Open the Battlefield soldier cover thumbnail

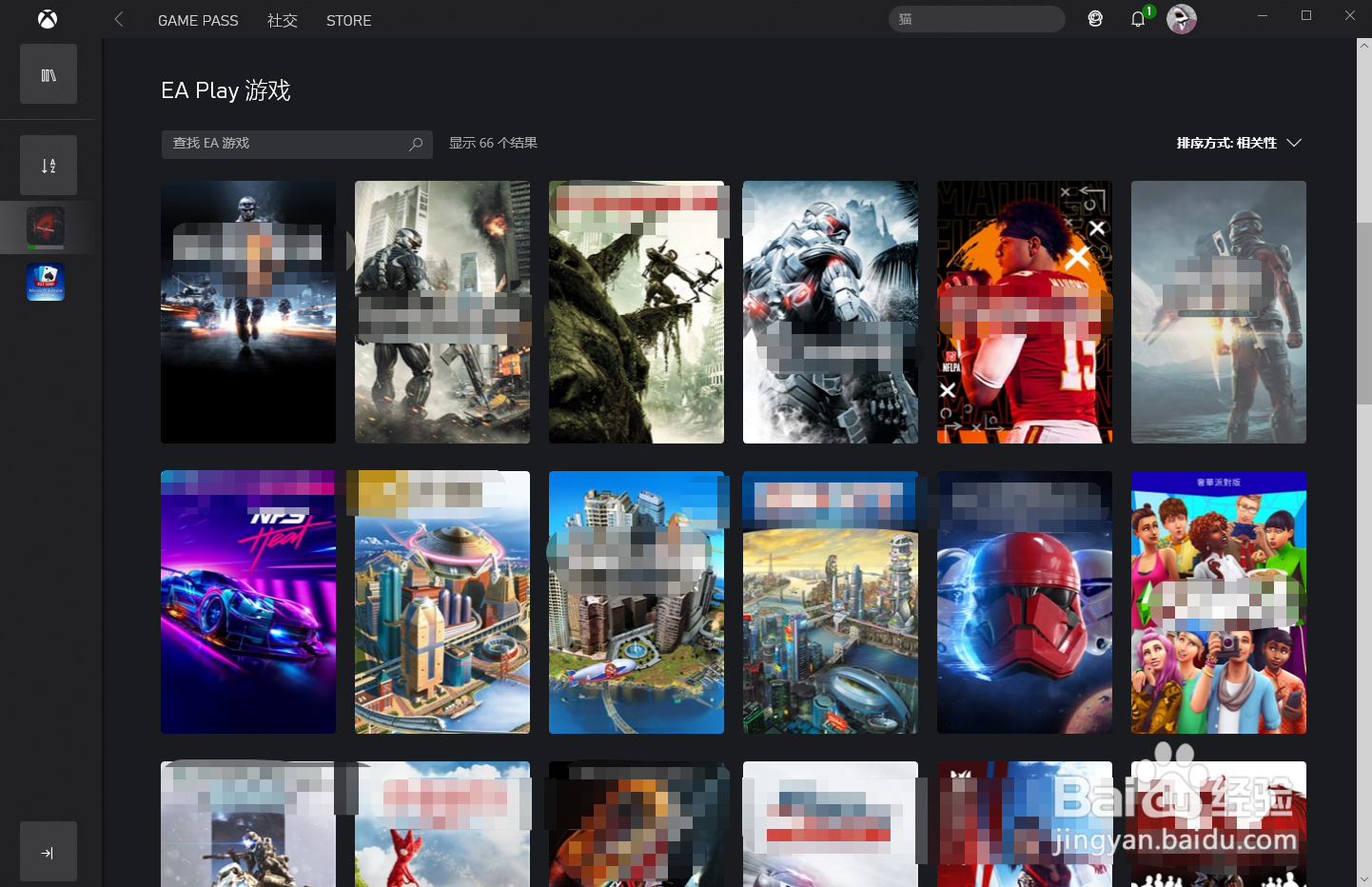pyautogui.click(x=248, y=312)
